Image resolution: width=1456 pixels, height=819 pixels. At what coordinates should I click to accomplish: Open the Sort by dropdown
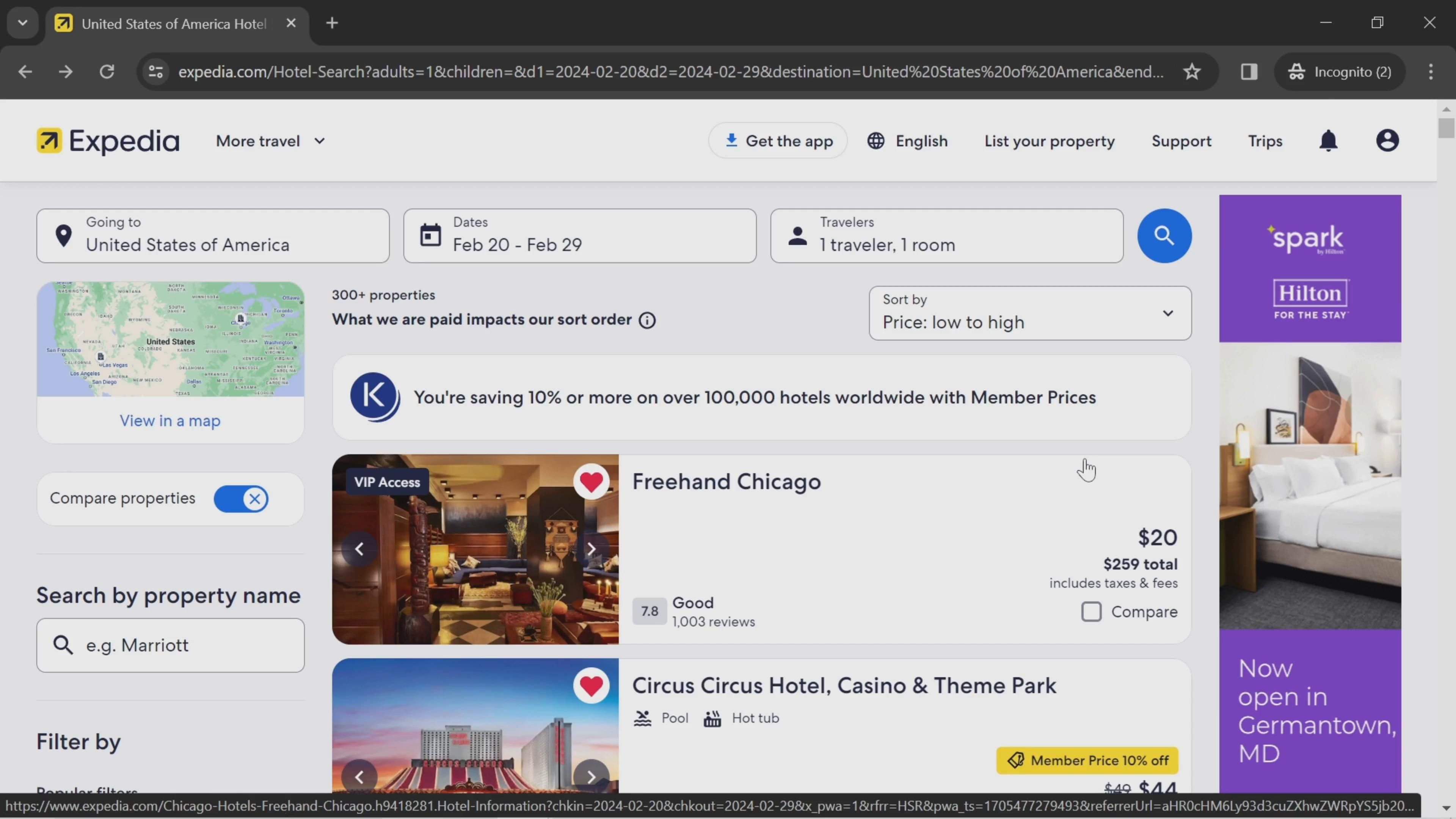click(x=1029, y=312)
